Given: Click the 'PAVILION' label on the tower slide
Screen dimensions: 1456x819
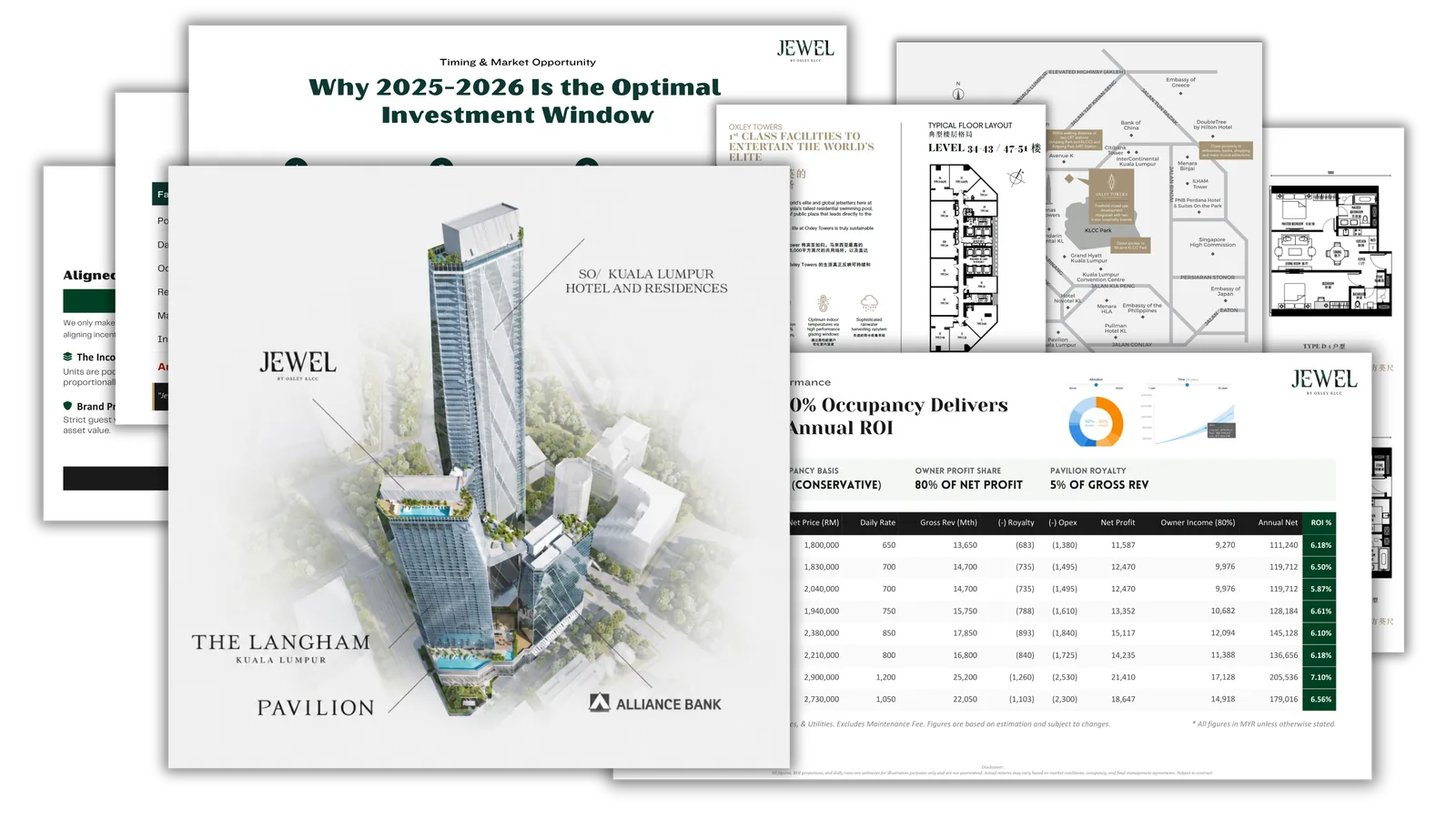Looking at the screenshot, I should coord(316,708).
